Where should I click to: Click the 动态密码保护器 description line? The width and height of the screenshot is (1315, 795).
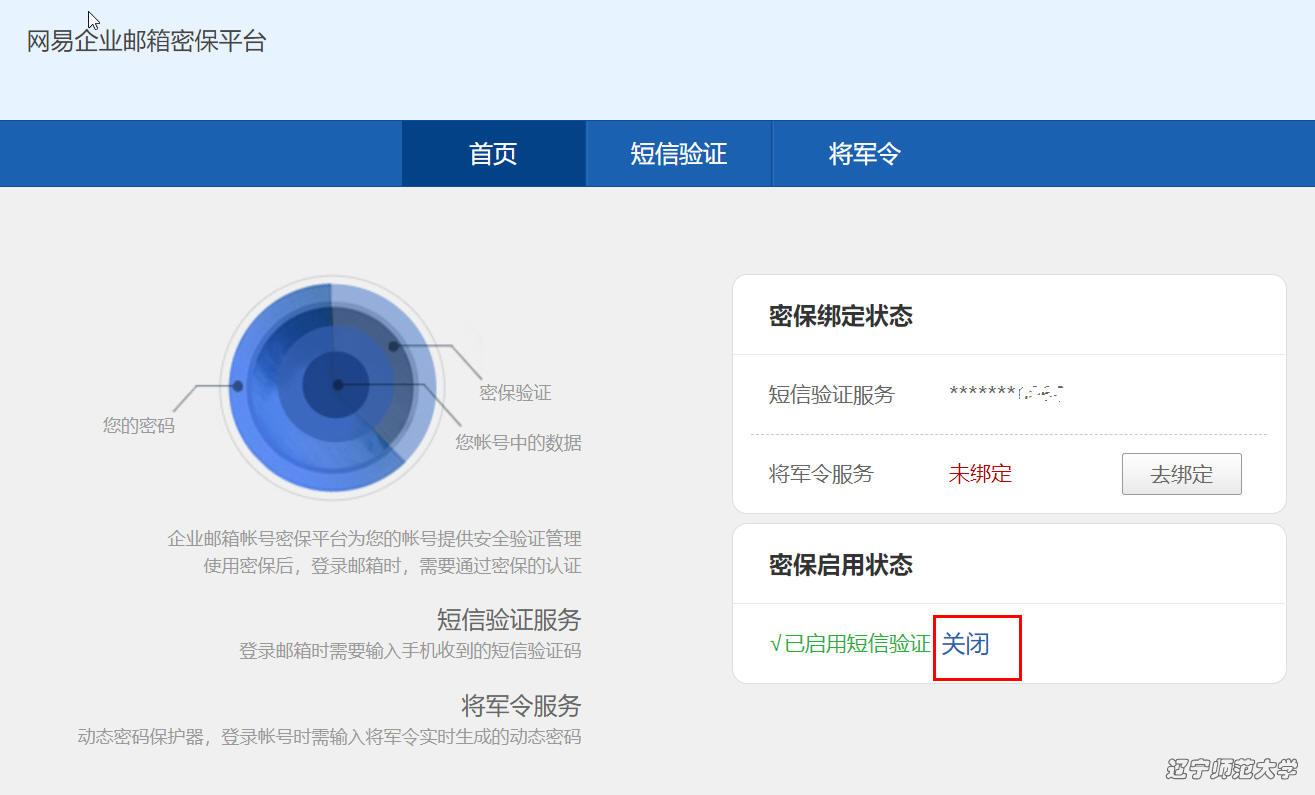coord(329,737)
